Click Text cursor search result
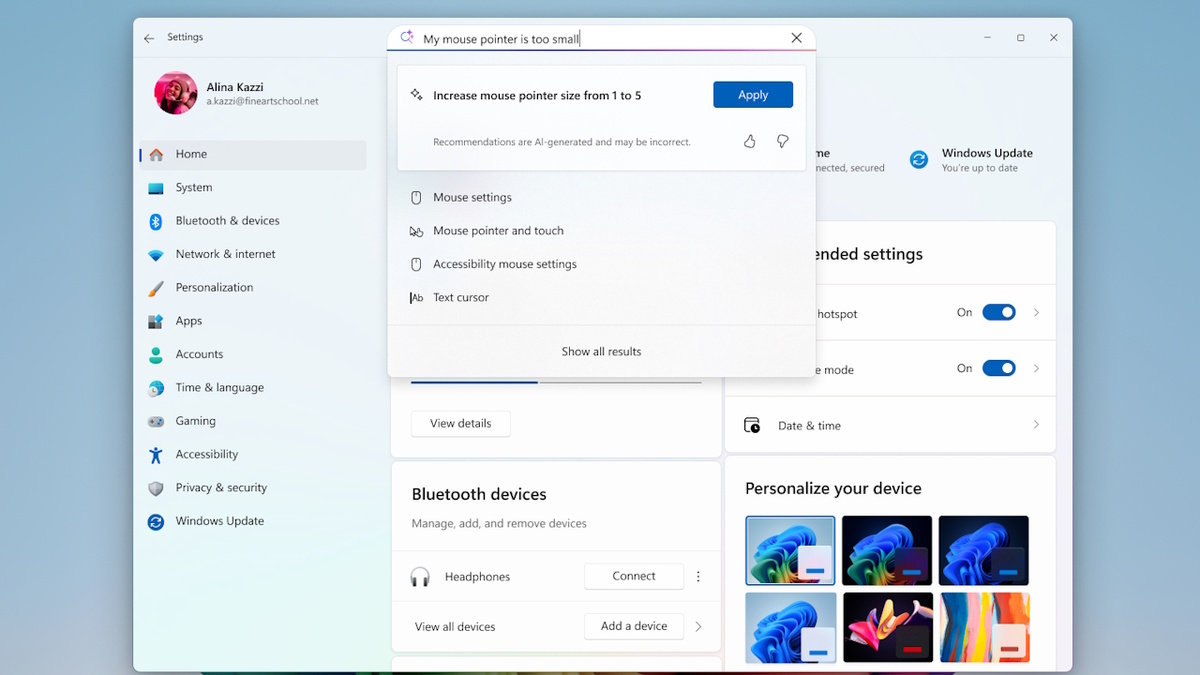The width and height of the screenshot is (1200, 675). [x=601, y=298]
